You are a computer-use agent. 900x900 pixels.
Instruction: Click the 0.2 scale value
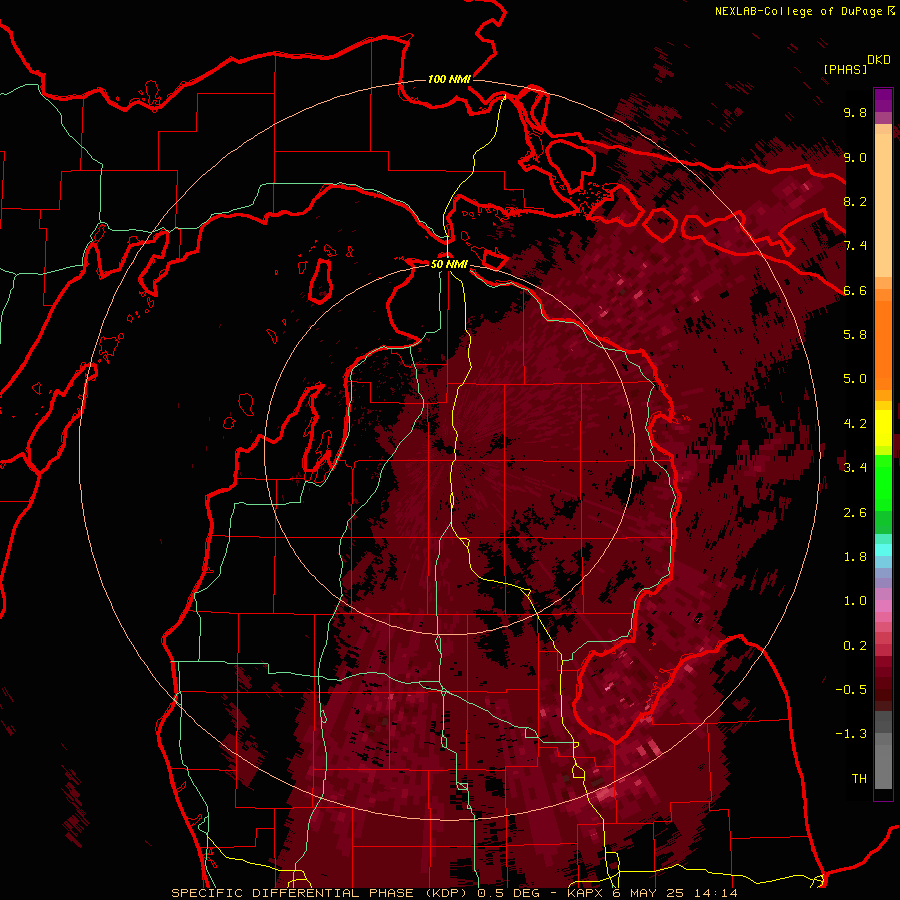point(855,646)
